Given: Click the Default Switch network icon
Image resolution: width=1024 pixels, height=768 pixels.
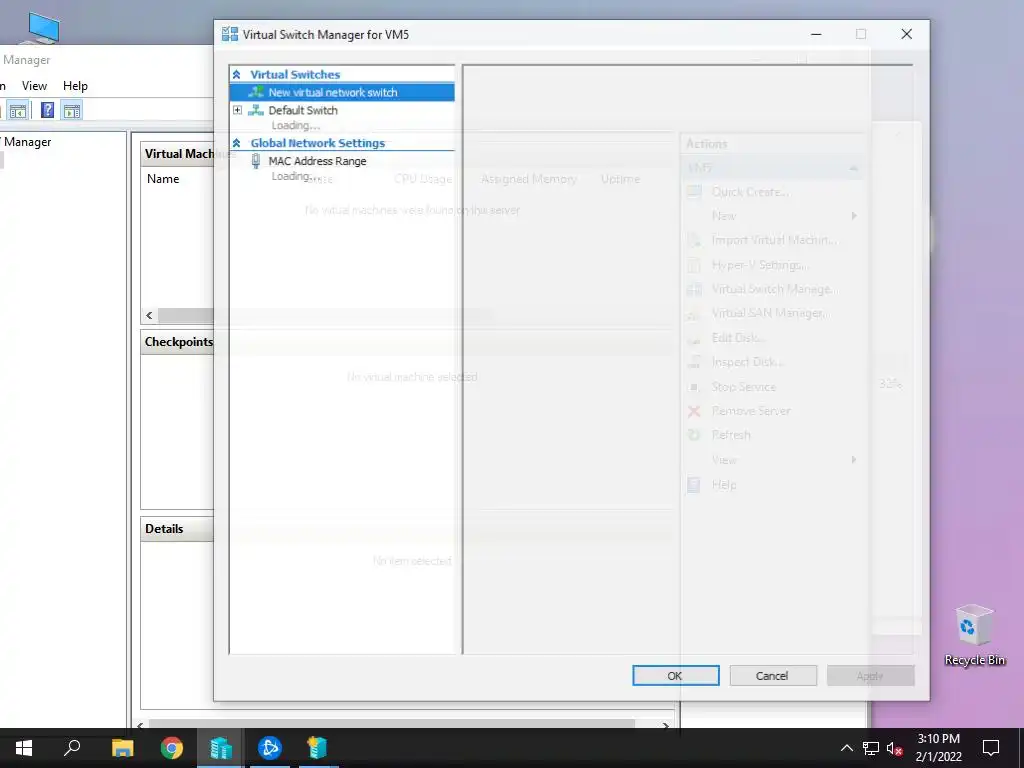Looking at the screenshot, I should point(256,110).
